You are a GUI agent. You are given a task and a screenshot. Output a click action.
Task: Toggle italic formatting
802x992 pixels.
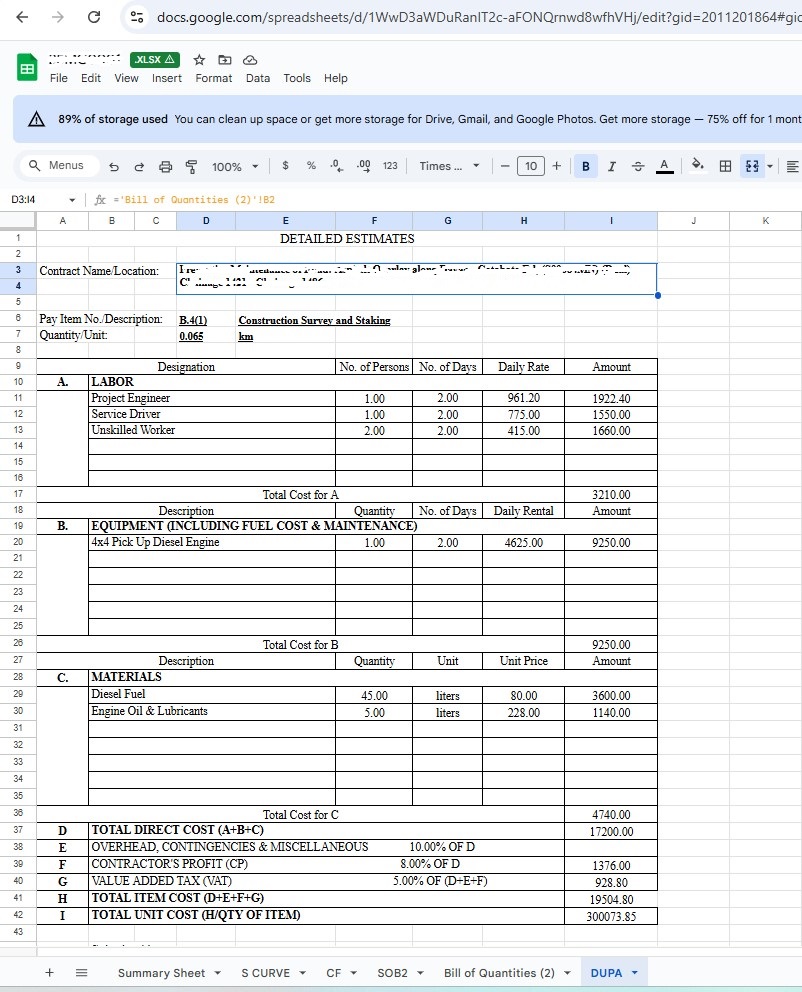tap(612, 166)
